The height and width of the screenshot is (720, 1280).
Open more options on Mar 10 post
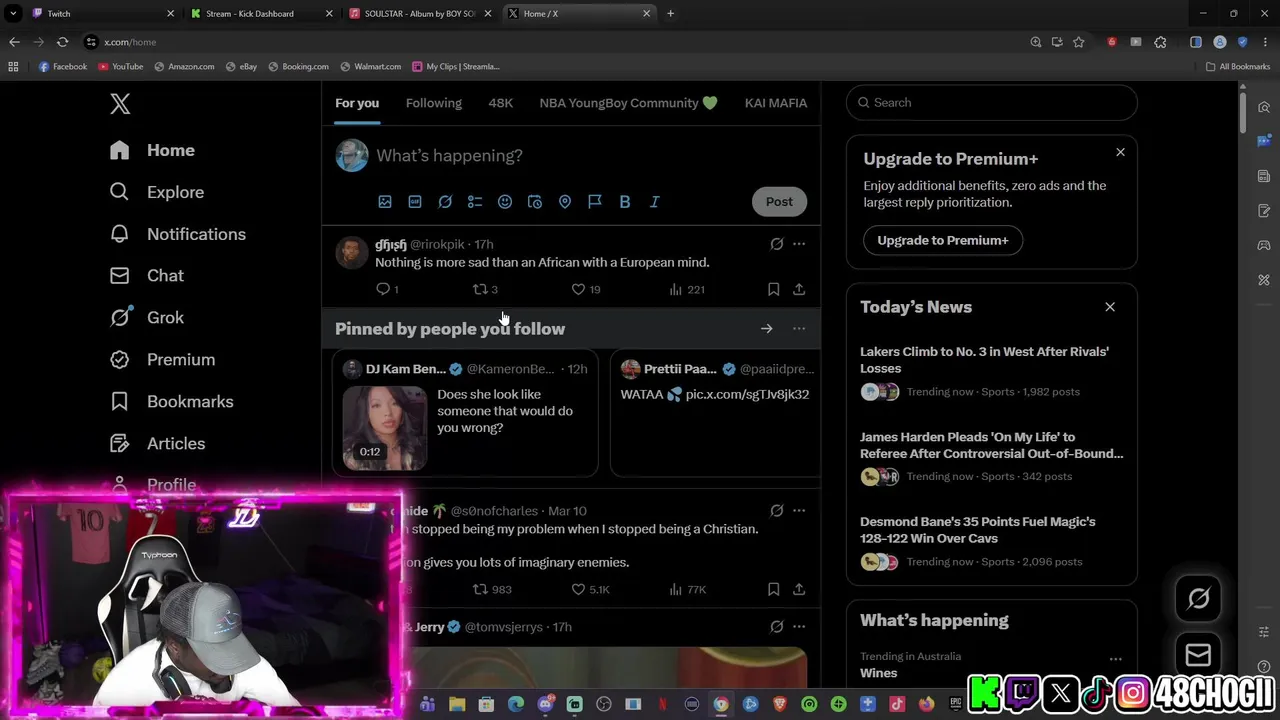(799, 511)
